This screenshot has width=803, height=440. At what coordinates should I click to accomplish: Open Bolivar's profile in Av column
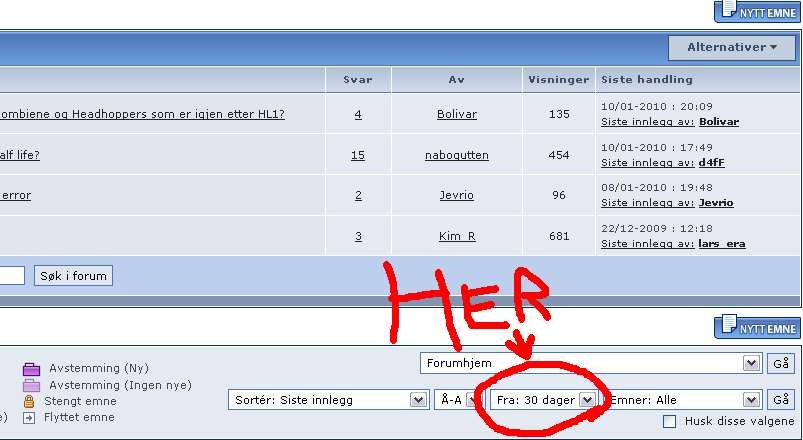point(457,114)
